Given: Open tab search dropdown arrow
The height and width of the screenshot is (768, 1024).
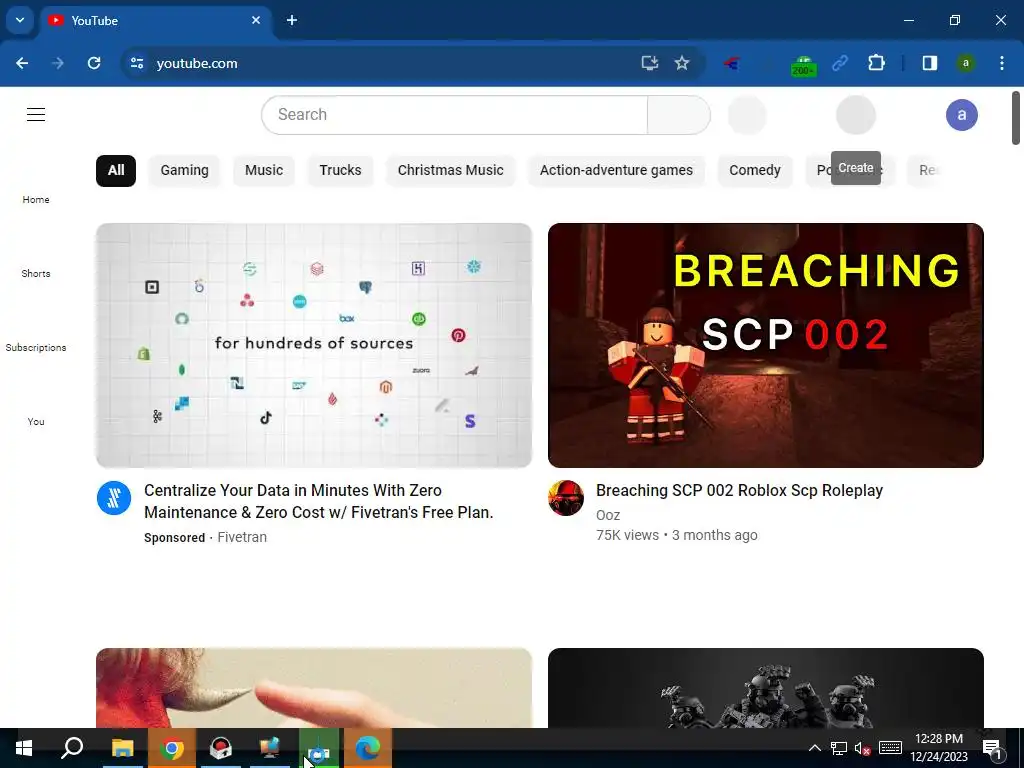Looking at the screenshot, I should coord(20,20).
